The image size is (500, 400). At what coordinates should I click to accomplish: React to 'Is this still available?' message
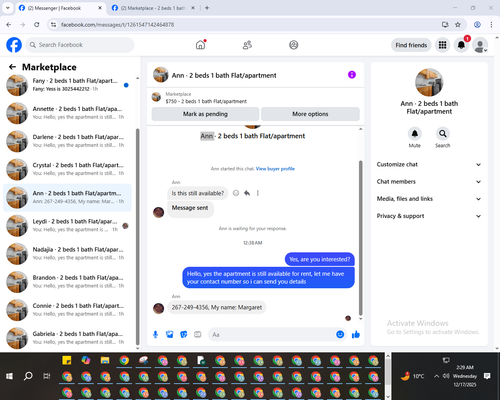(x=236, y=193)
